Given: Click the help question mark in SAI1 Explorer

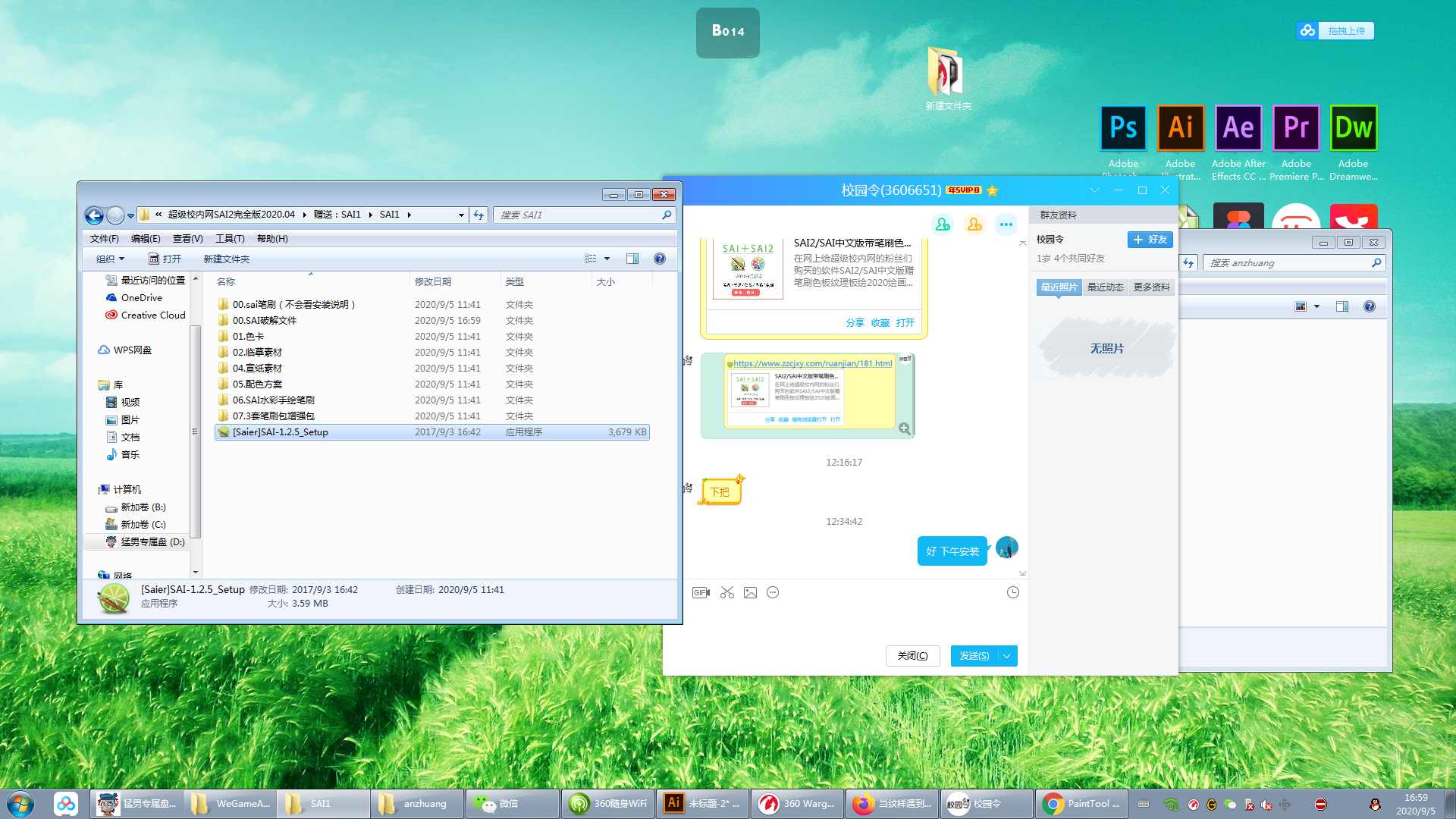Looking at the screenshot, I should 660,259.
